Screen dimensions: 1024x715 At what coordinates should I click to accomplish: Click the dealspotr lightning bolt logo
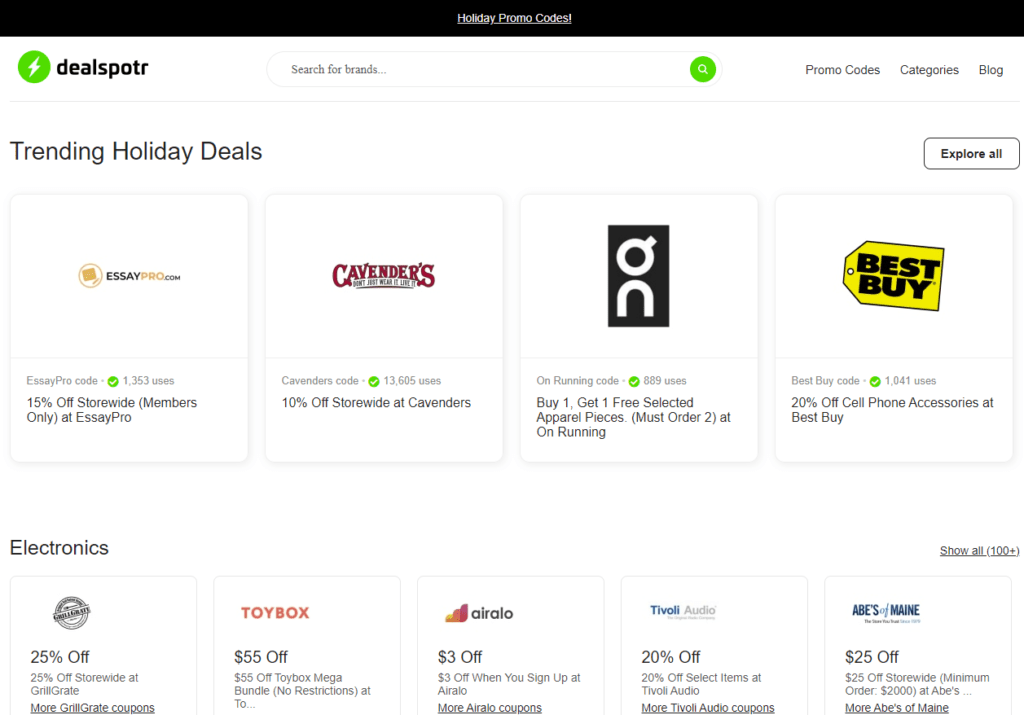point(33,66)
